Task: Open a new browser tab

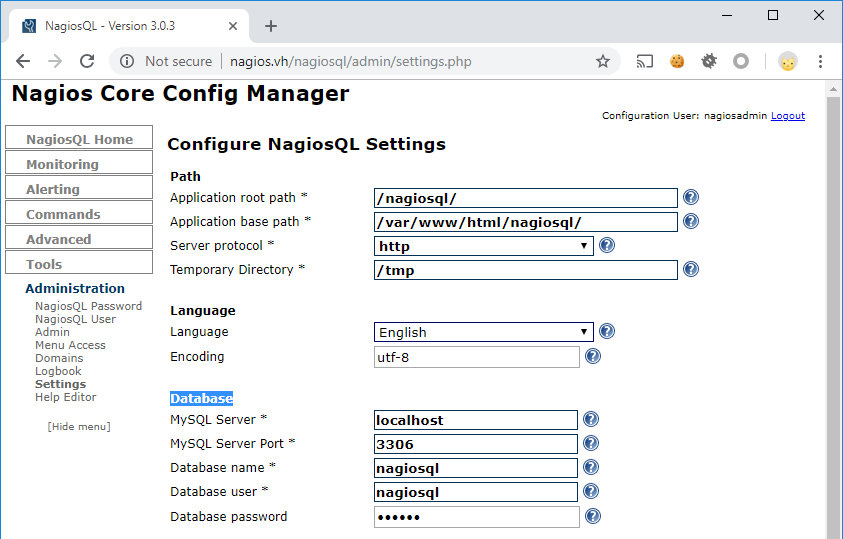Action: tap(271, 26)
